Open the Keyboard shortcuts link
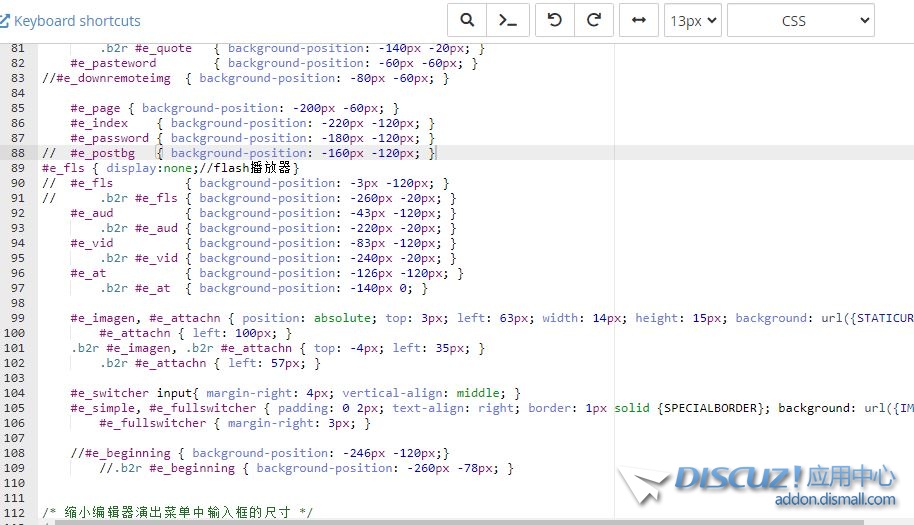 coord(77,21)
